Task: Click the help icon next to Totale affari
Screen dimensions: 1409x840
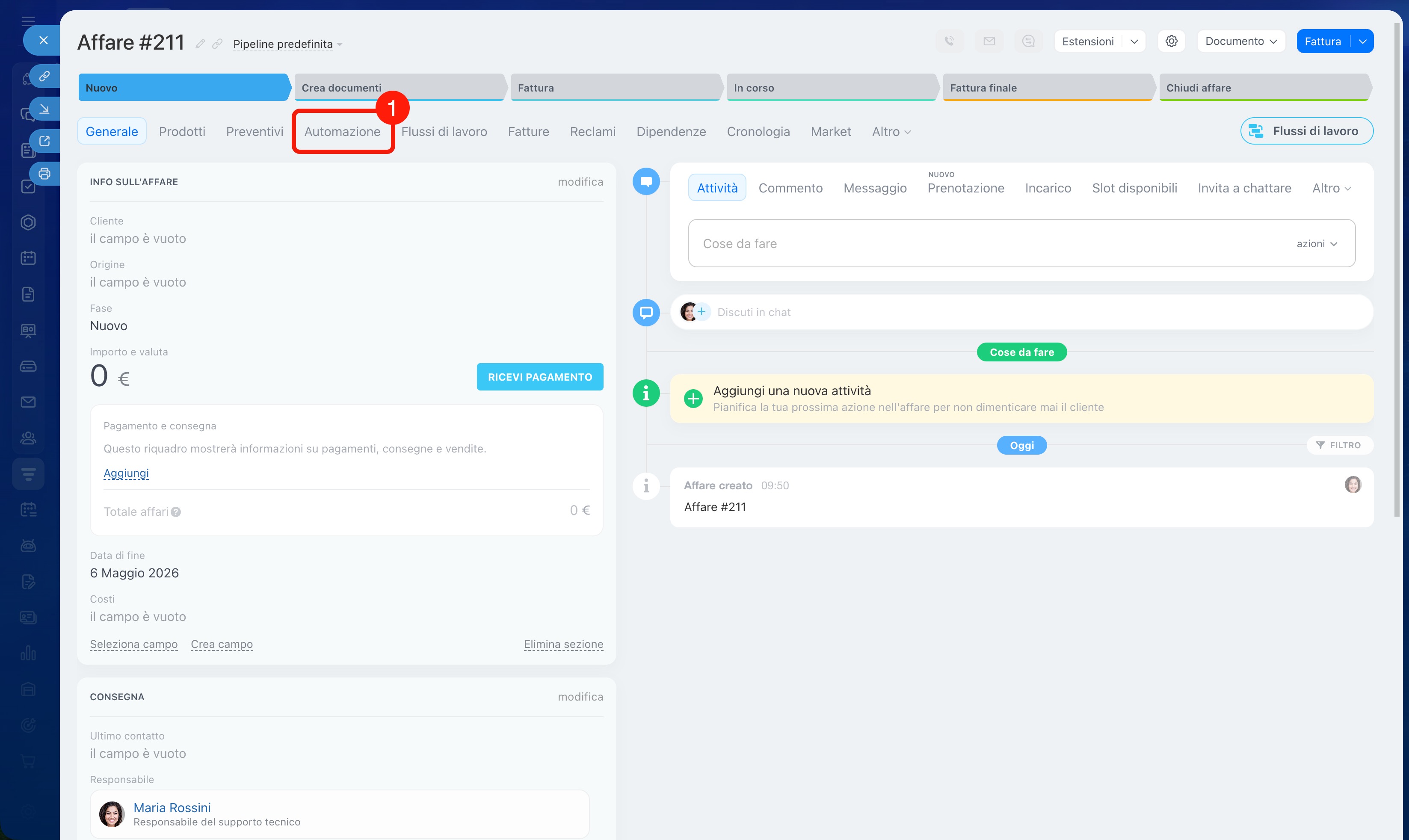Action: [x=176, y=512]
